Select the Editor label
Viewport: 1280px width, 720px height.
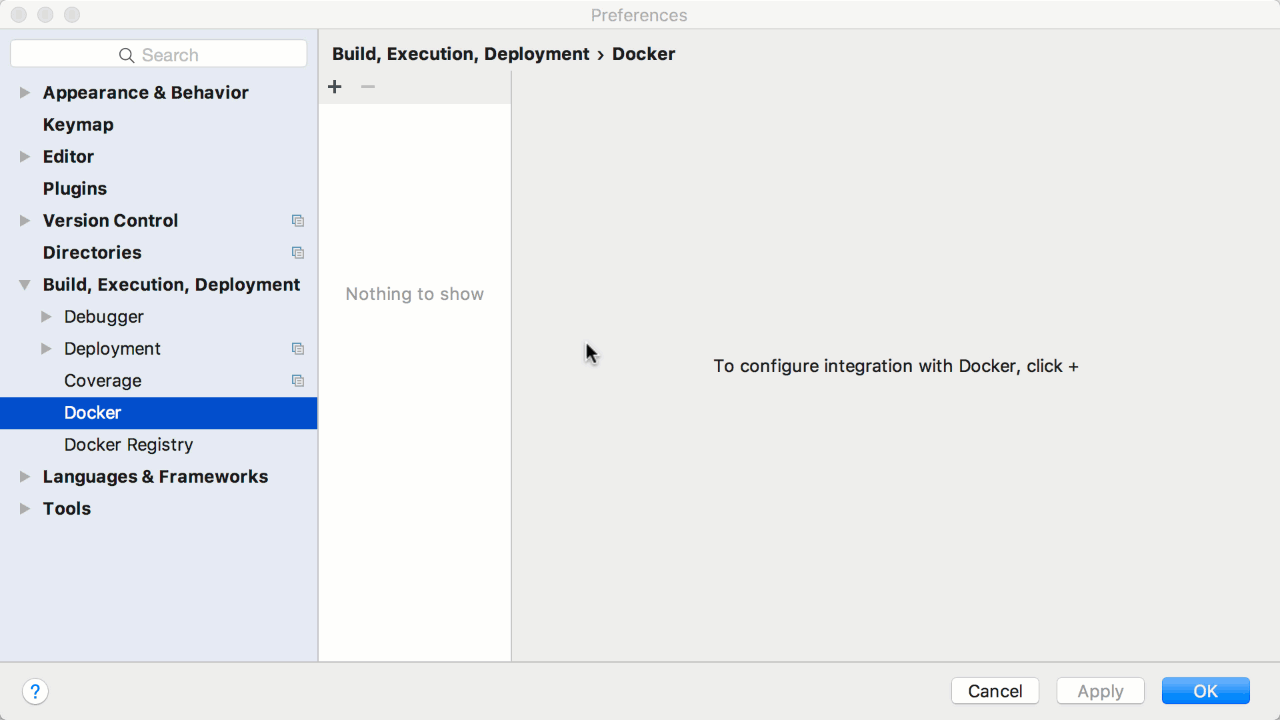(68, 157)
